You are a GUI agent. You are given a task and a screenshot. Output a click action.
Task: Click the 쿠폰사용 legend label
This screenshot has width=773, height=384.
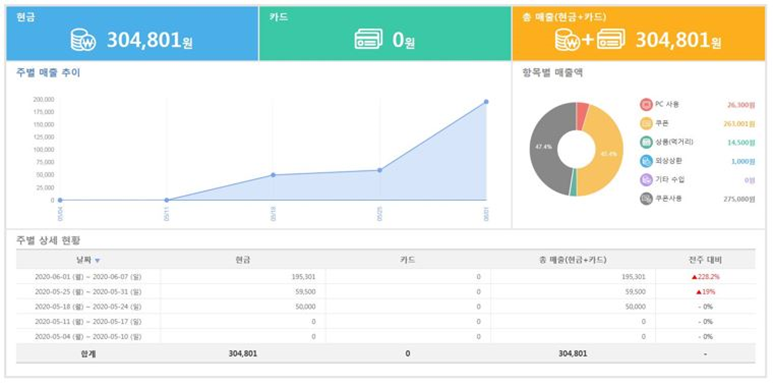pyautogui.click(x=668, y=199)
